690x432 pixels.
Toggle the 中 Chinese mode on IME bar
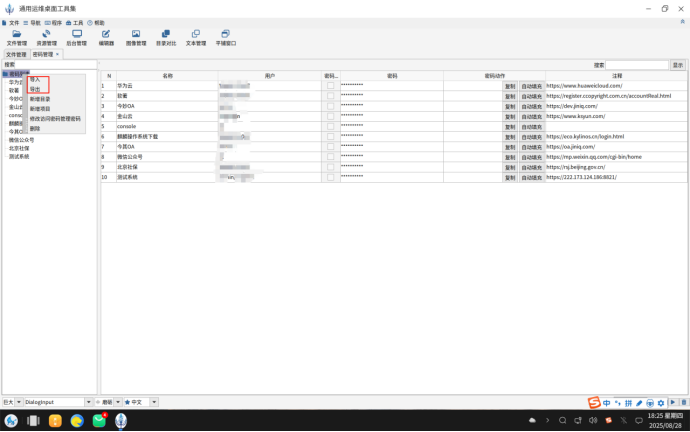[x=606, y=403]
